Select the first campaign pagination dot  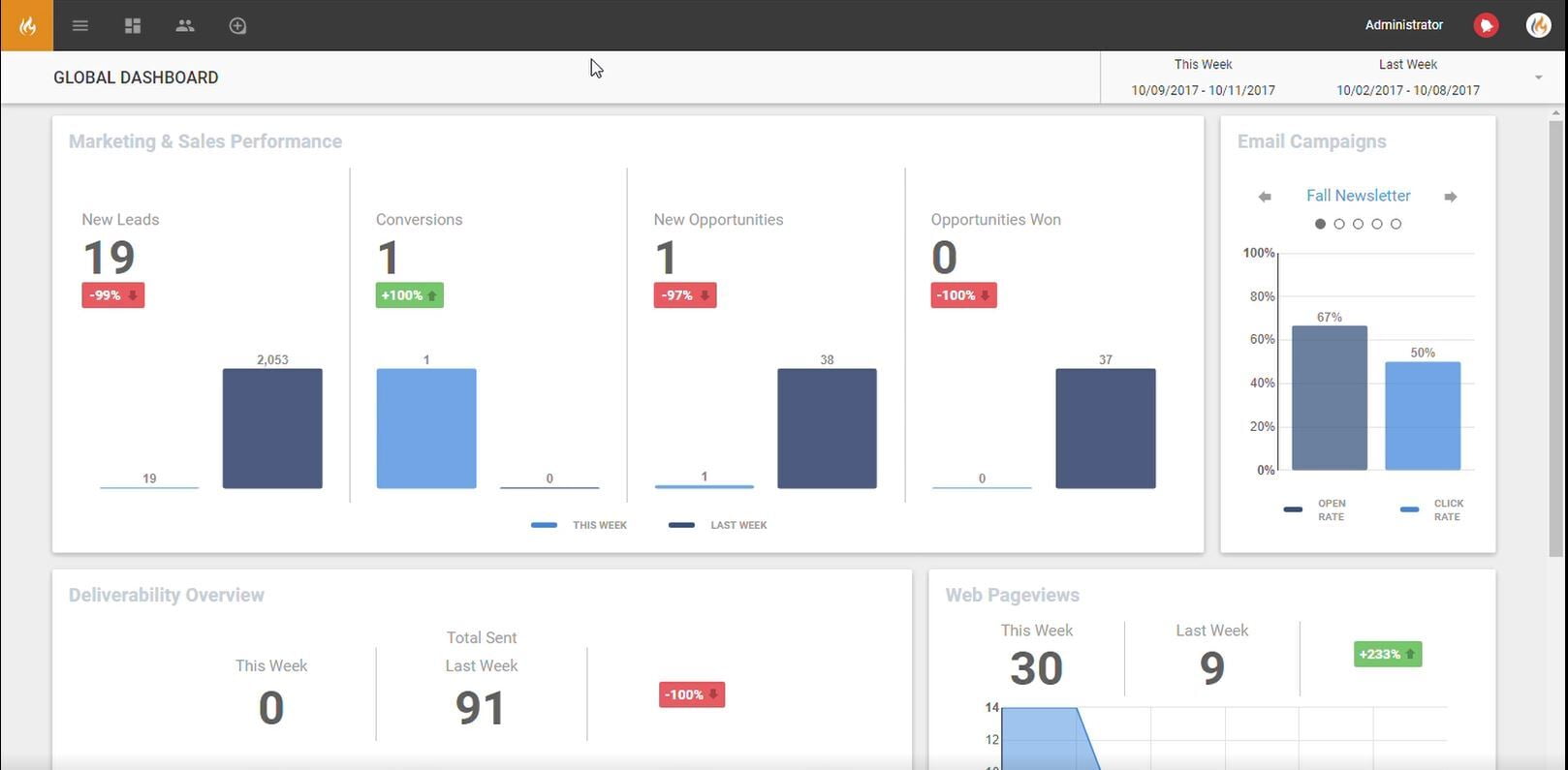[x=1320, y=224]
